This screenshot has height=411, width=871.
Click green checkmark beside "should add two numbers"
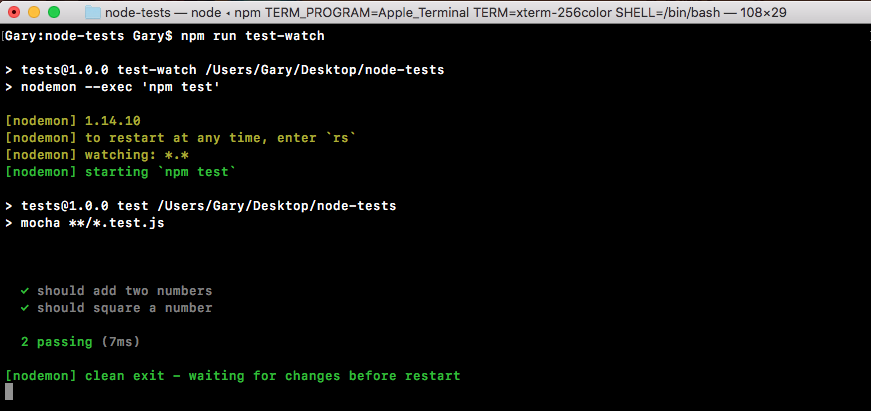click(x=24, y=291)
